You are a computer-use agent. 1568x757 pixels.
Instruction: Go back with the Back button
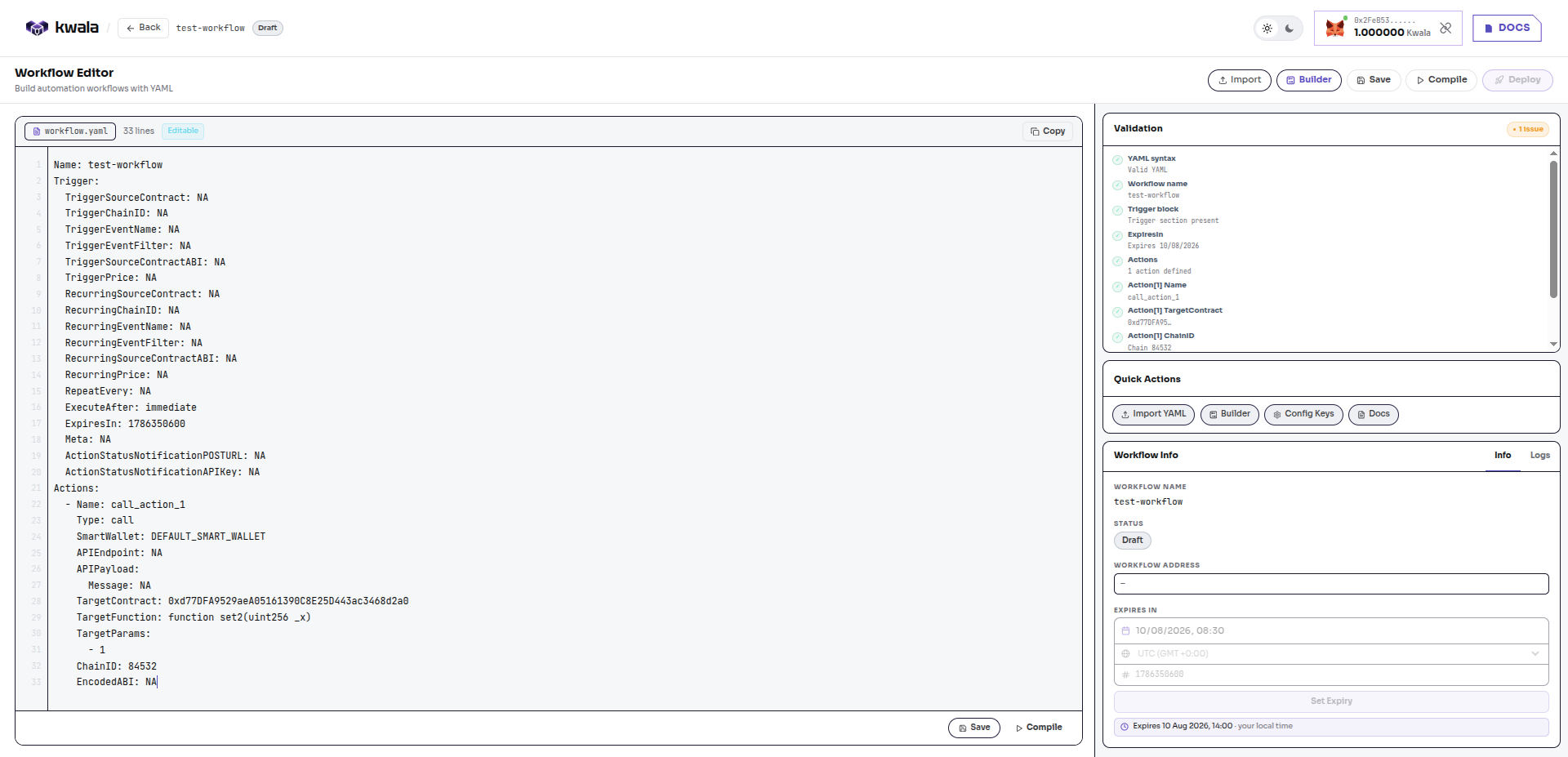click(144, 28)
